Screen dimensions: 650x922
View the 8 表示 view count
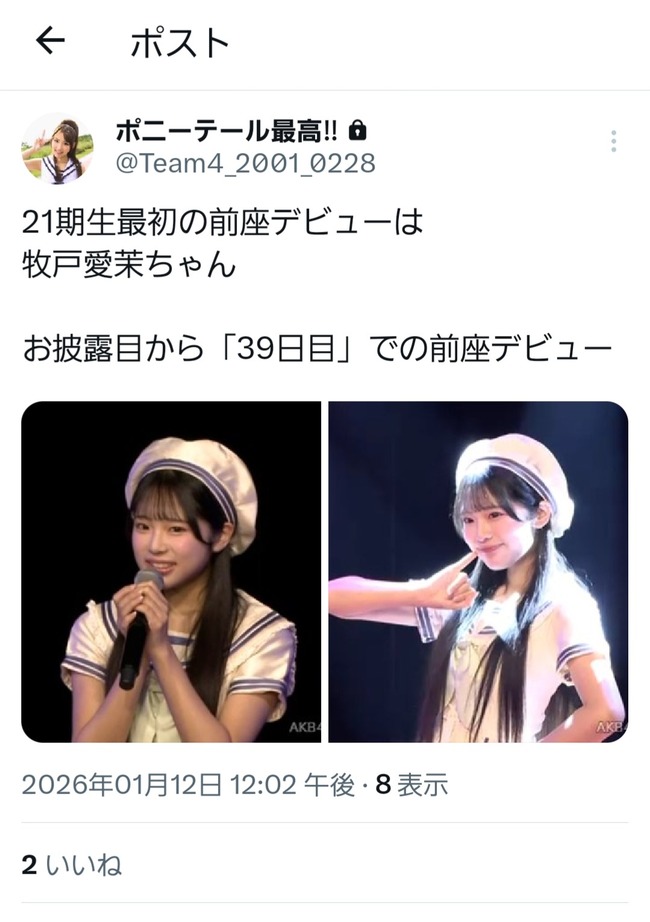(x=412, y=784)
